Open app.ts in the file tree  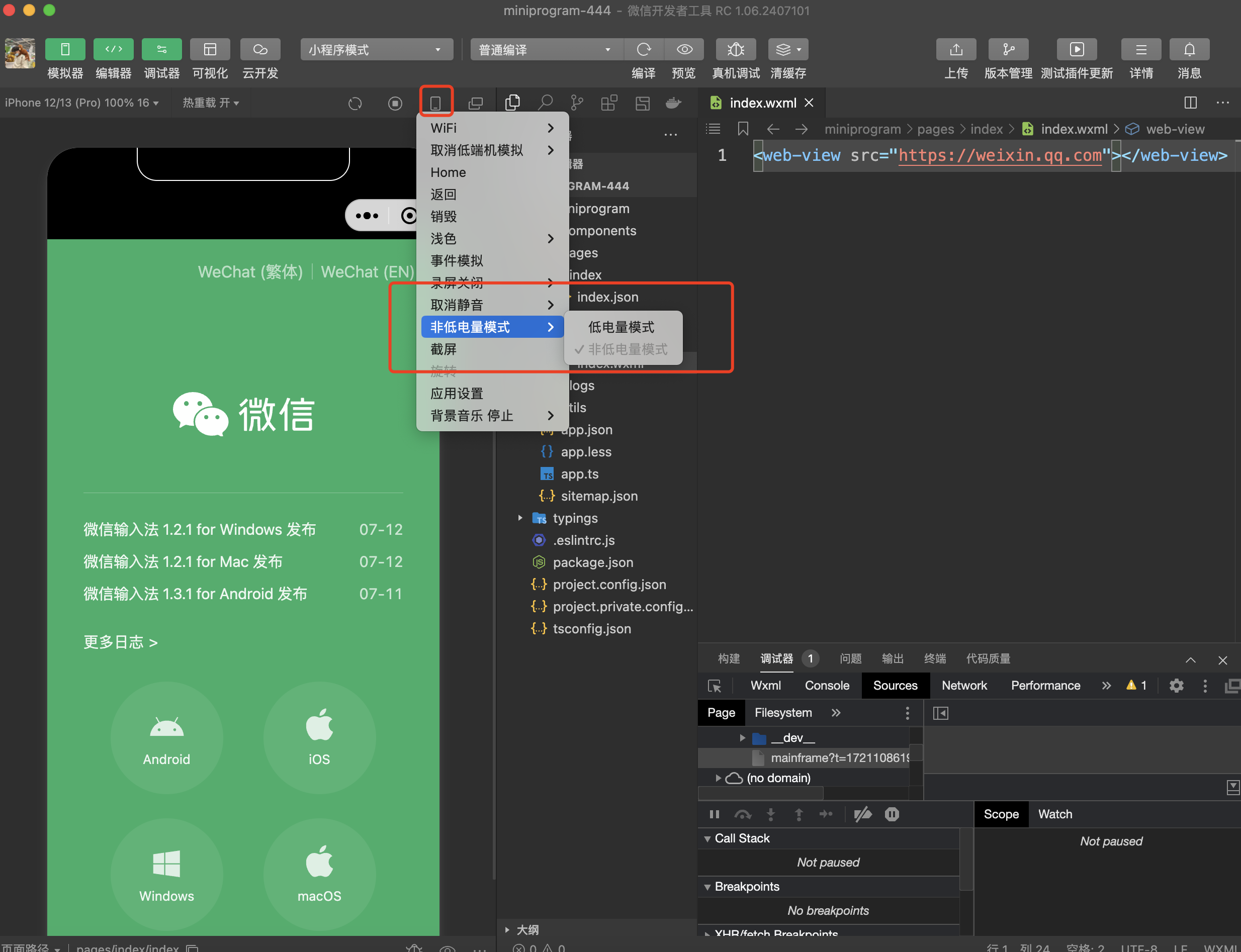[579, 473]
